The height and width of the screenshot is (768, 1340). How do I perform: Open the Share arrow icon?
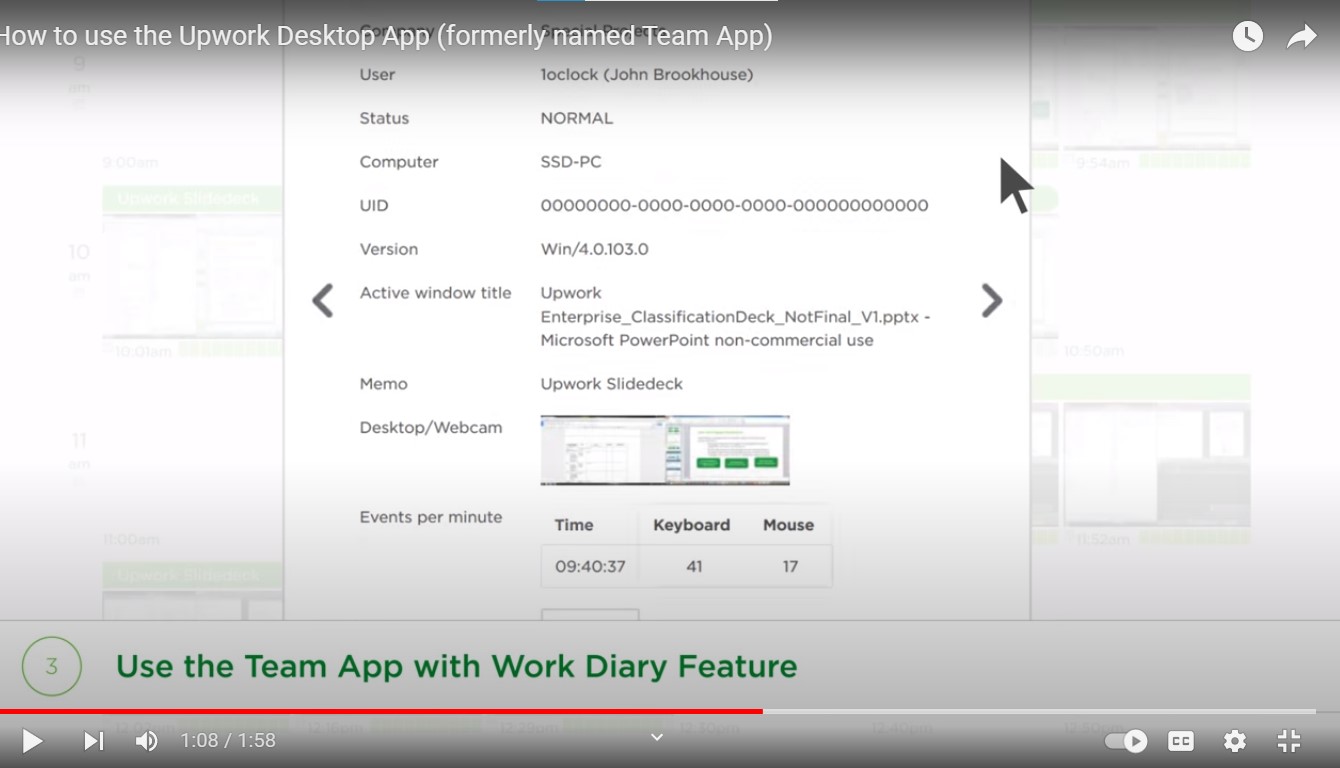[x=1301, y=37]
